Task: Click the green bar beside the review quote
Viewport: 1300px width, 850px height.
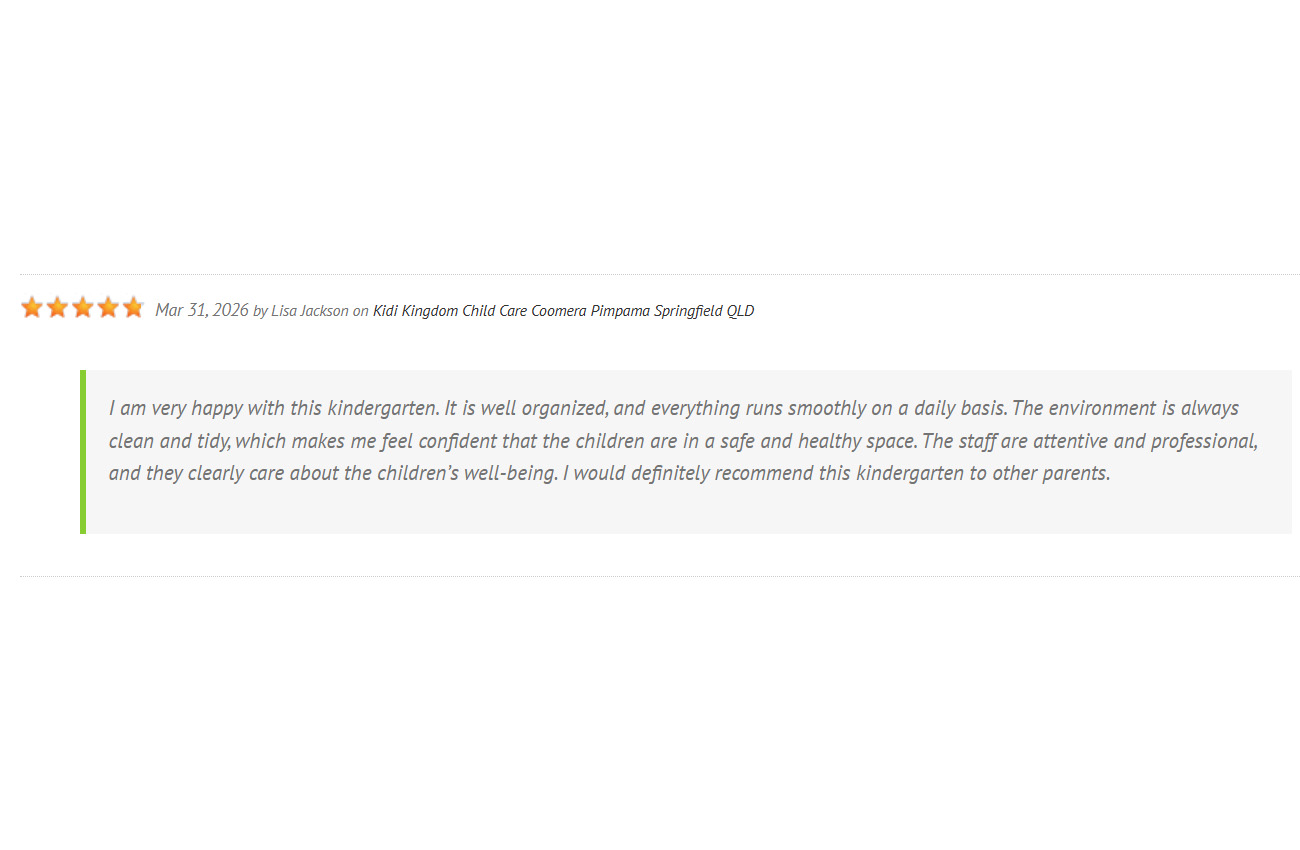Action: click(x=83, y=452)
